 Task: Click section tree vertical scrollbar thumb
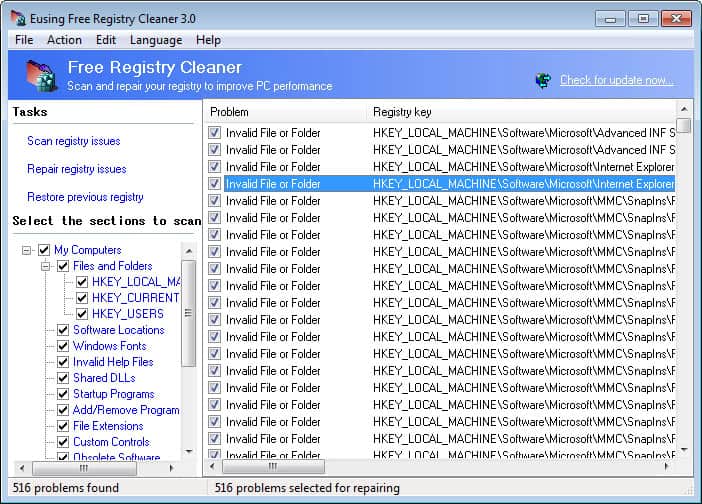(188, 313)
